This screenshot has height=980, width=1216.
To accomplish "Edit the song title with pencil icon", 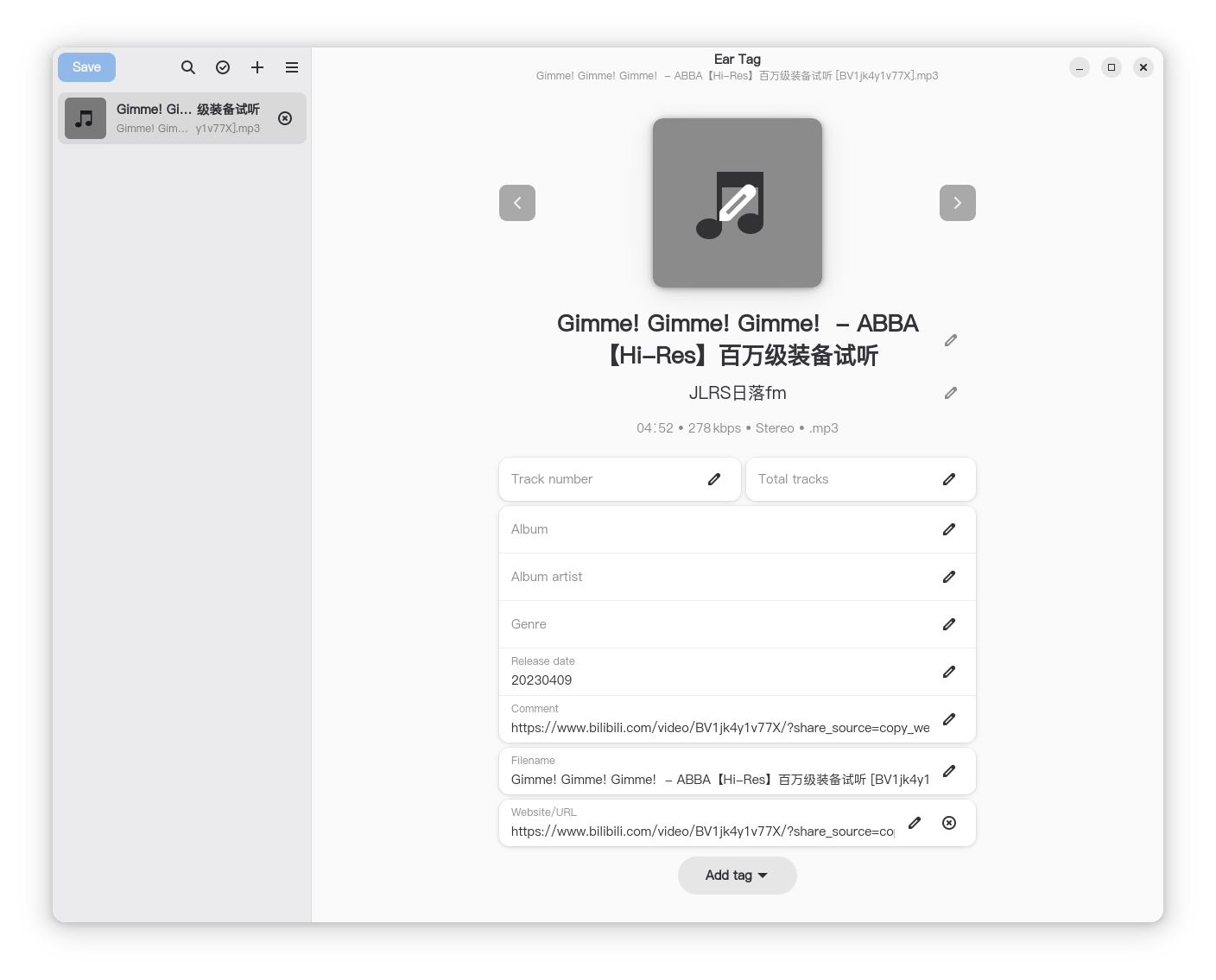I will (x=951, y=340).
